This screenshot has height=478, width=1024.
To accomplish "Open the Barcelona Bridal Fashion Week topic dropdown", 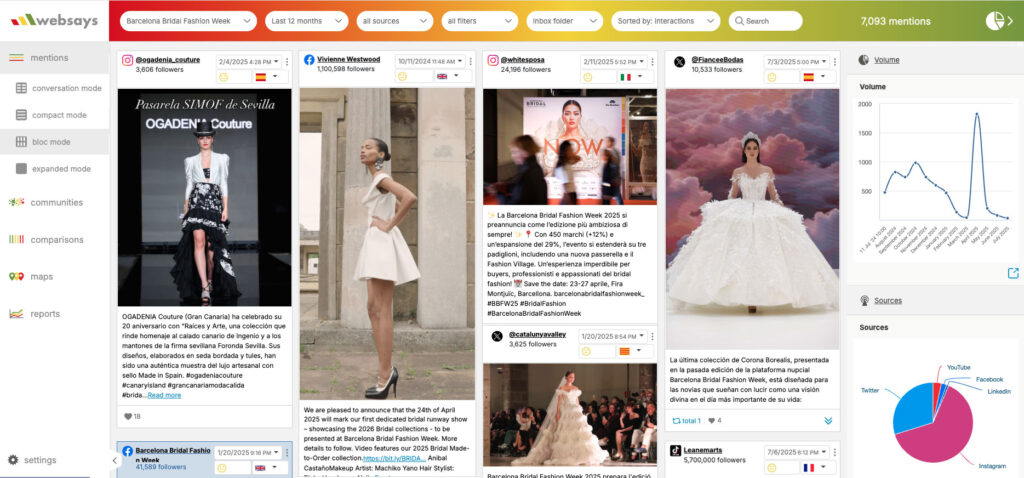I will pyautogui.click(x=187, y=21).
